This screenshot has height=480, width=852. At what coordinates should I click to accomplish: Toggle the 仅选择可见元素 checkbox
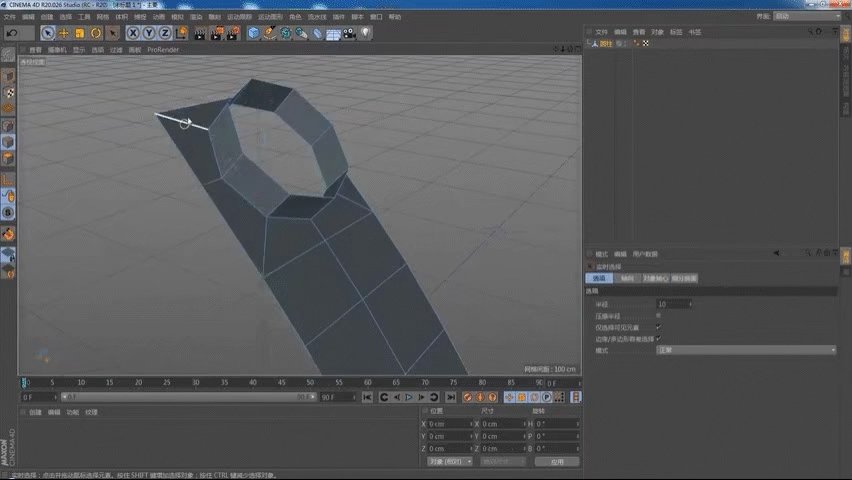658,326
